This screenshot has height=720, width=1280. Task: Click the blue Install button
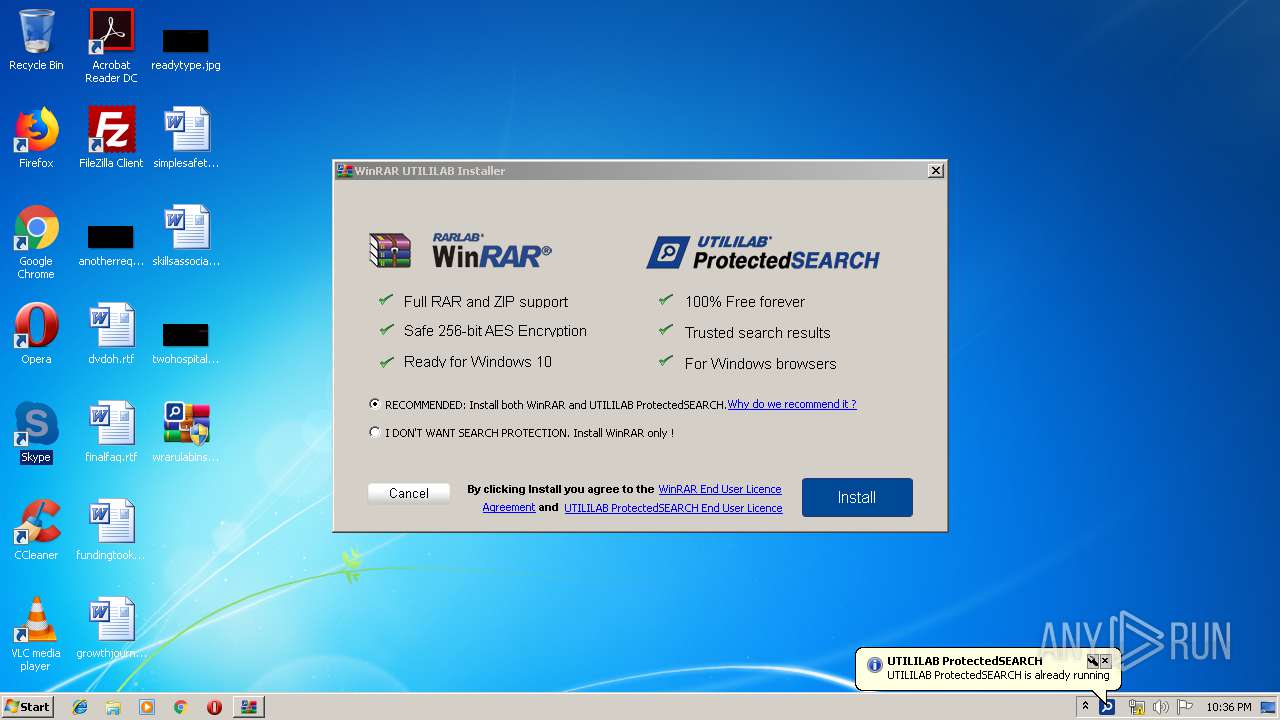(x=857, y=497)
